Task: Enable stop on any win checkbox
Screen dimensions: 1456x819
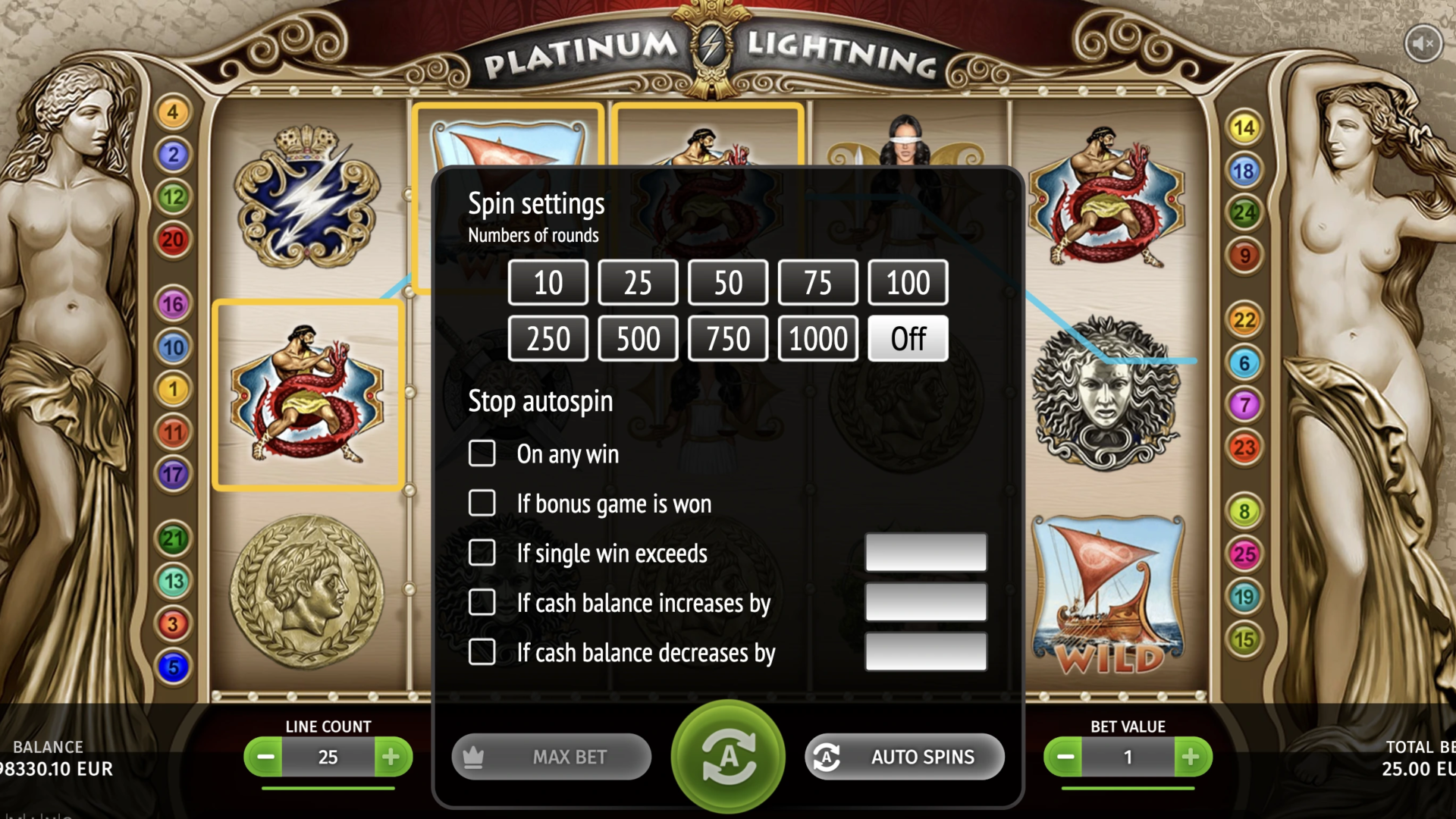Action: (482, 453)
